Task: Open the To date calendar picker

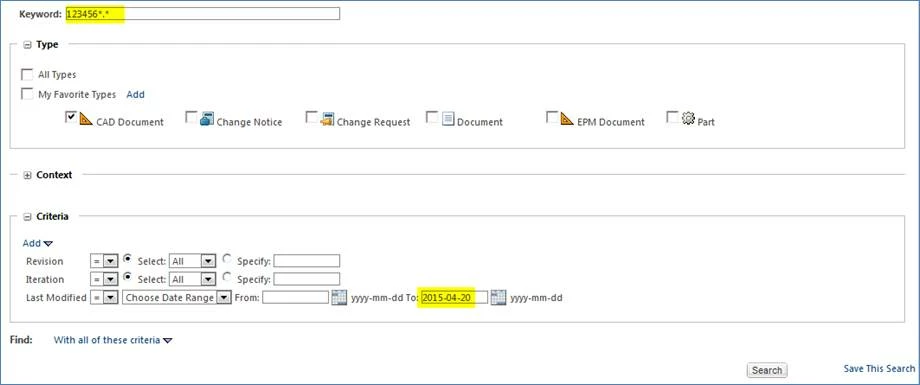Action: pyautogui.click(x=498, y=298)
